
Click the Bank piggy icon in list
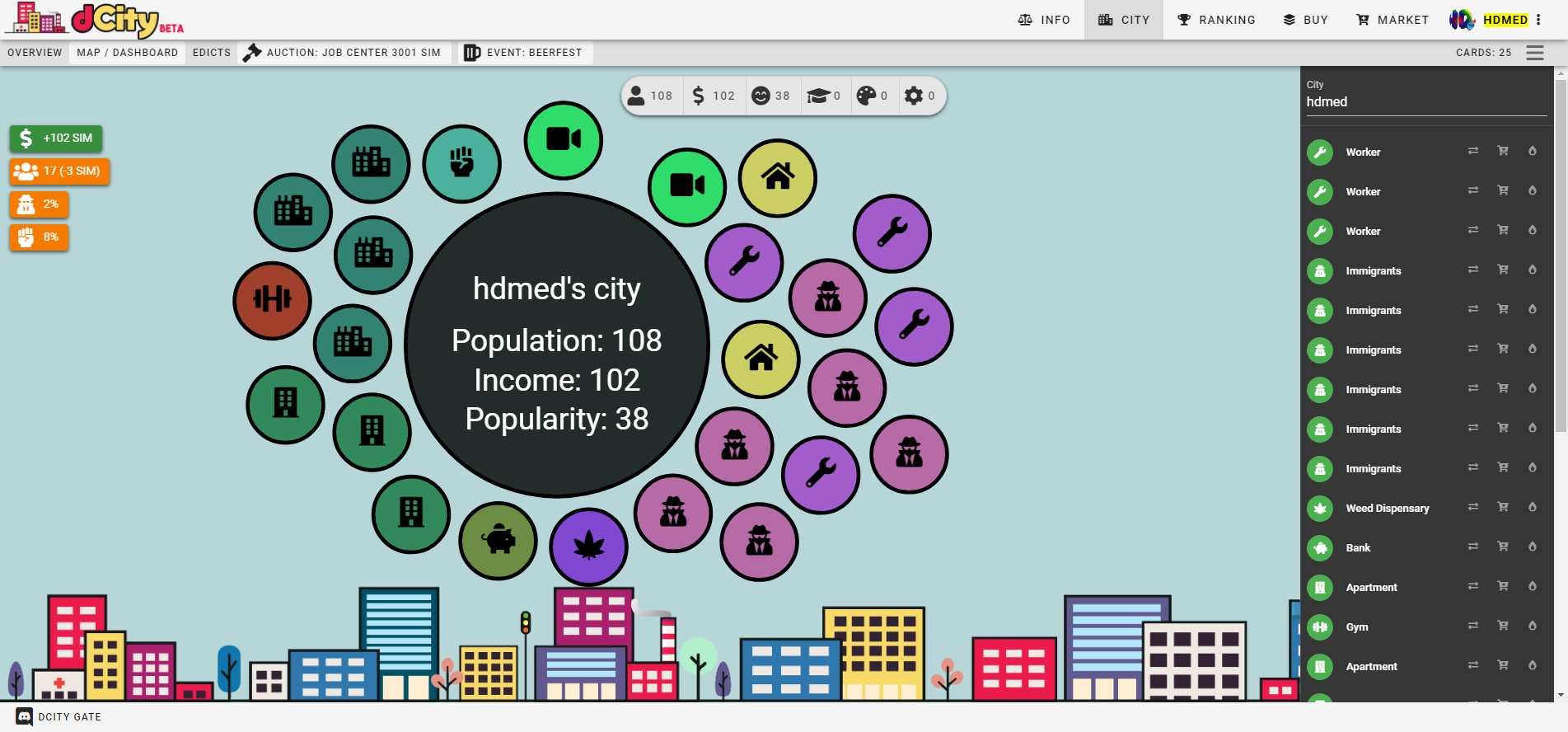tap(1320, 548)
